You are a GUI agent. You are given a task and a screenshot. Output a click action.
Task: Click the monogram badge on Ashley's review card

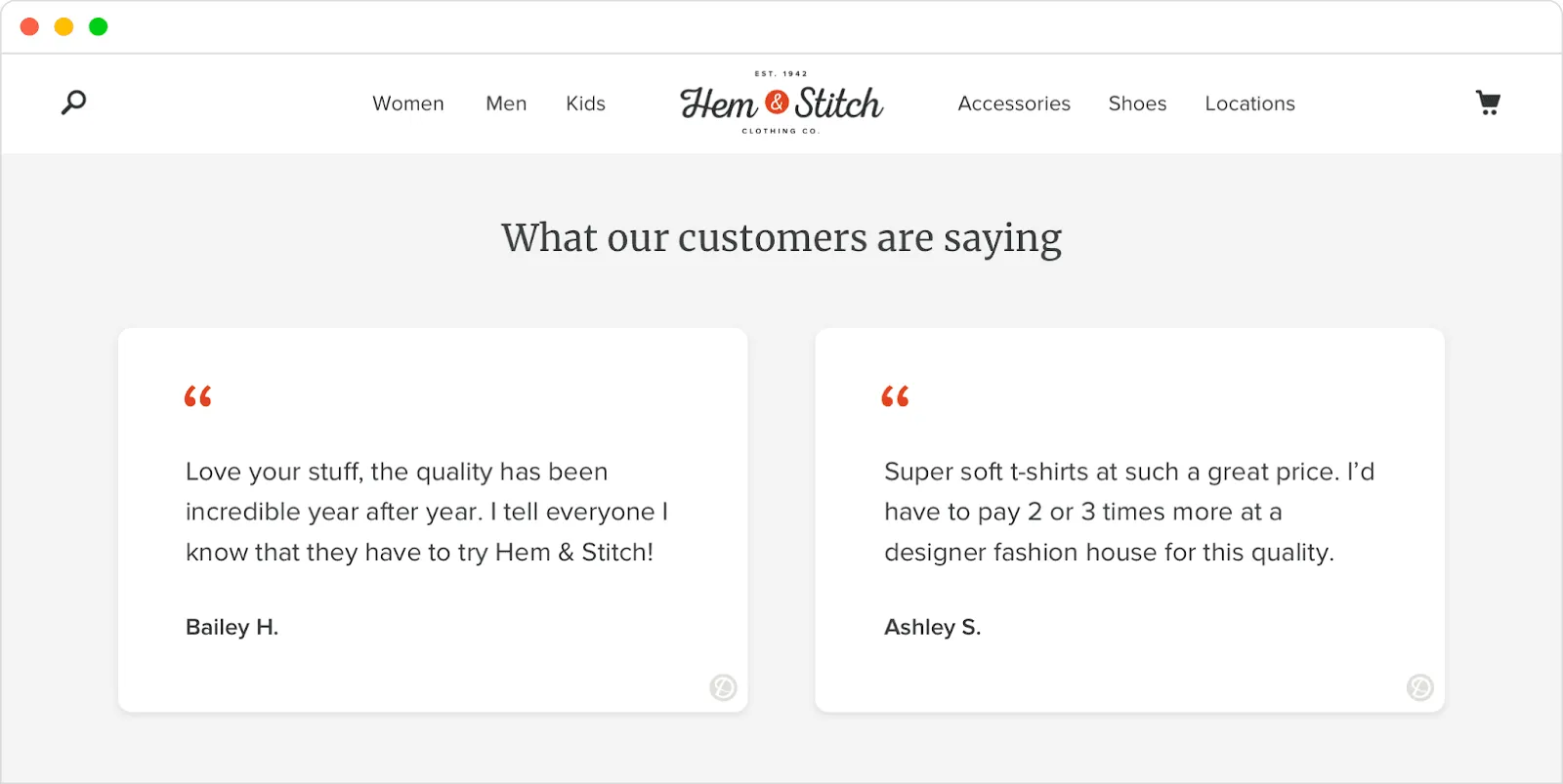tap(1418, 688)
